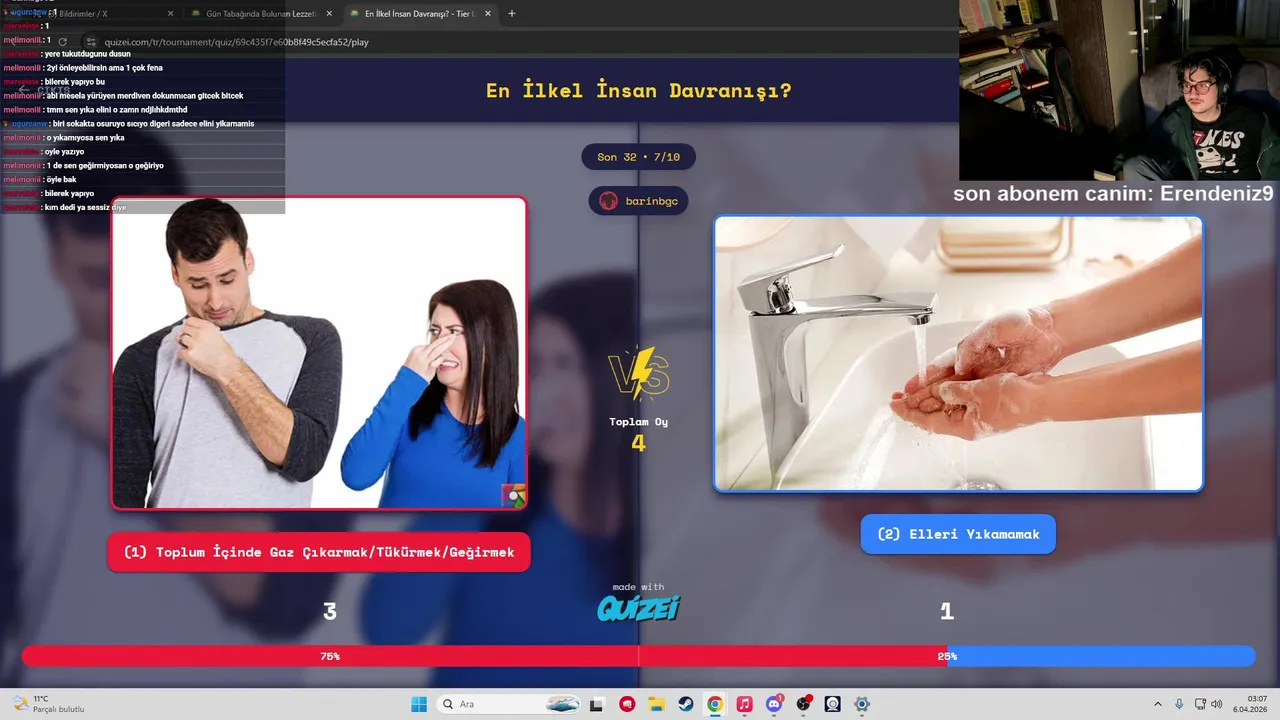Click the Toplam Oy total votes label

tap(638, 422)
